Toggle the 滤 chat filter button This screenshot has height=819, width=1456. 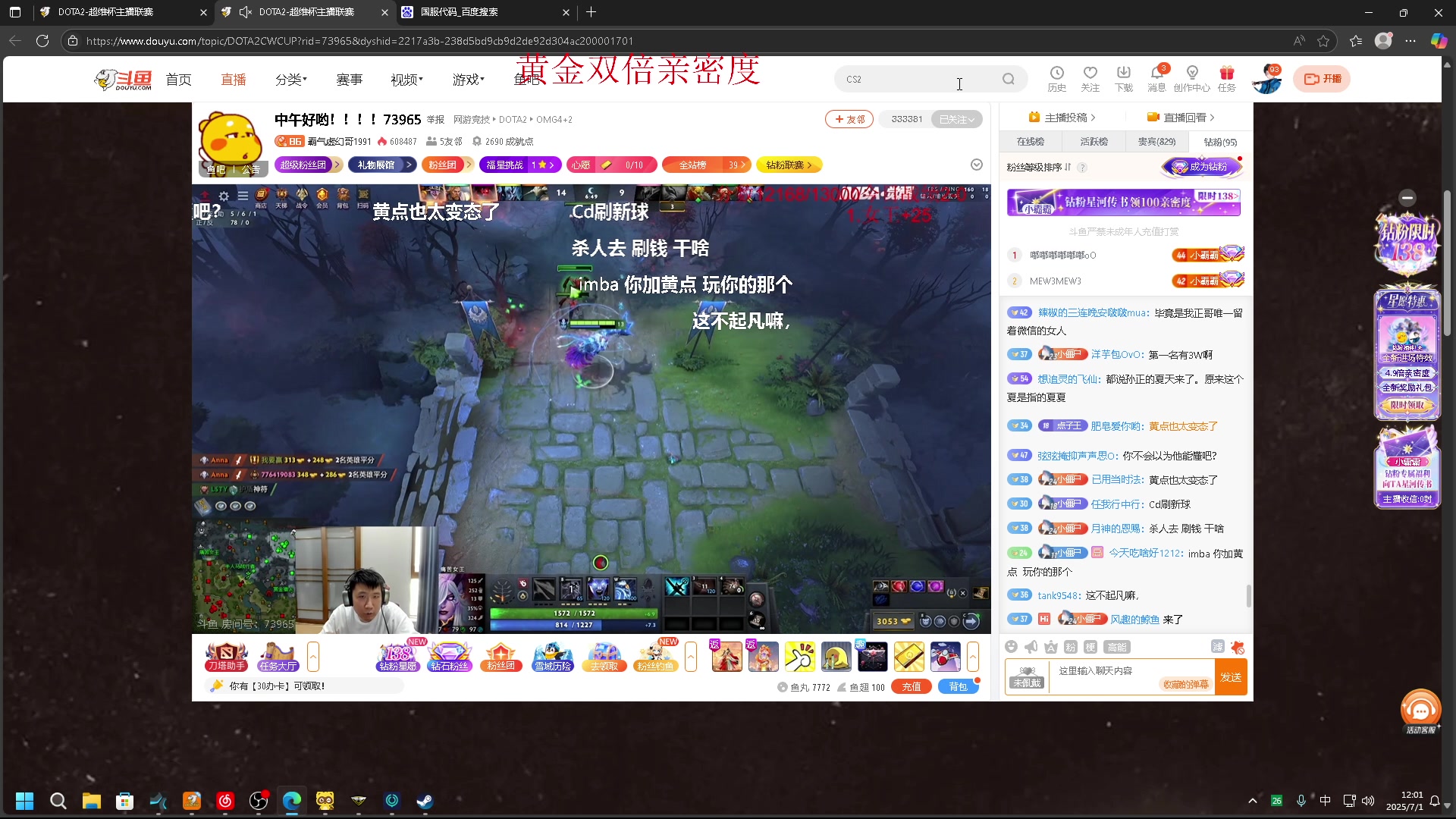(1217, 646)
